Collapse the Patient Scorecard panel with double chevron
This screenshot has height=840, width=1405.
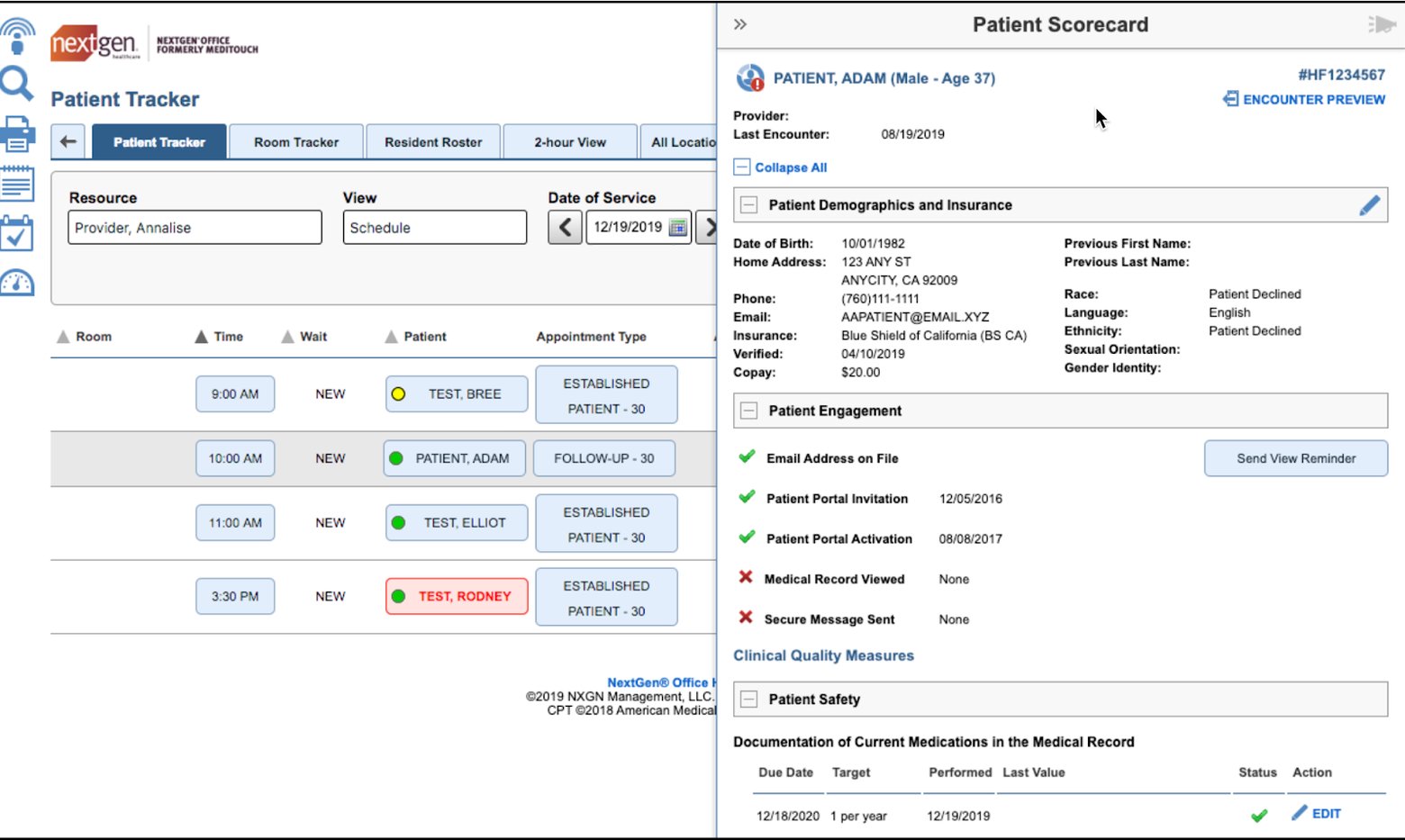[x=739, y=24]
